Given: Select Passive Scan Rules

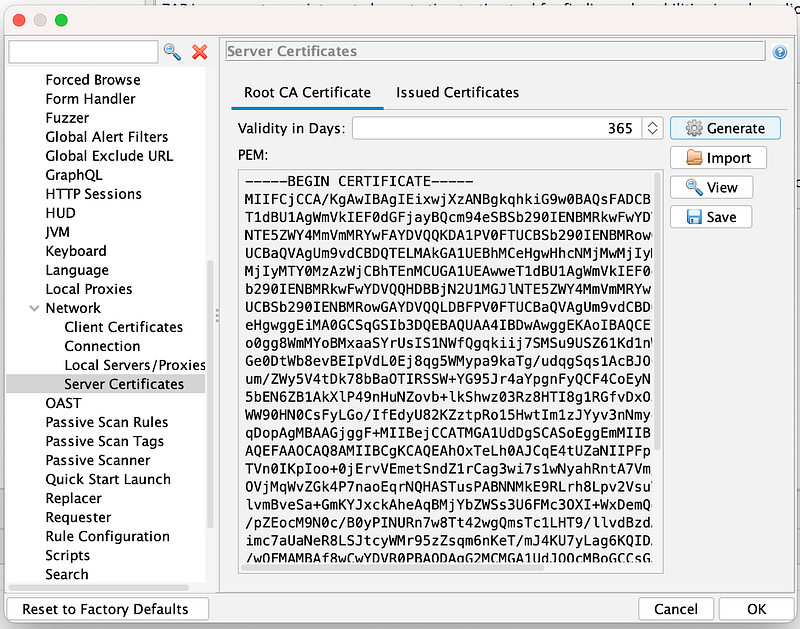Looking at the screenshot, I should [107, 422].
